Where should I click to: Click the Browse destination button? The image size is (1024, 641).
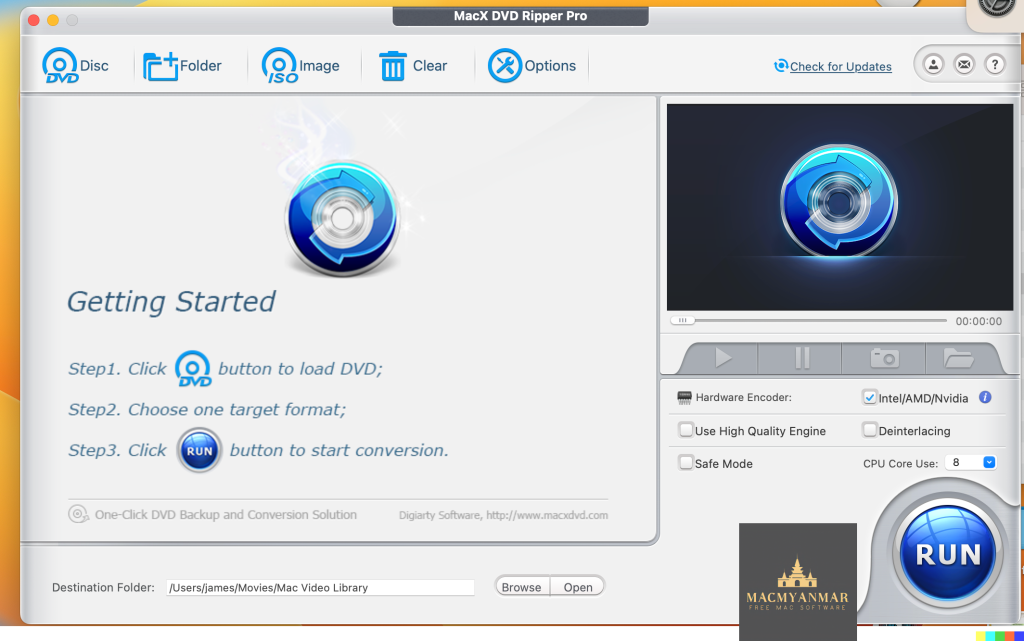tap(522, 587)
